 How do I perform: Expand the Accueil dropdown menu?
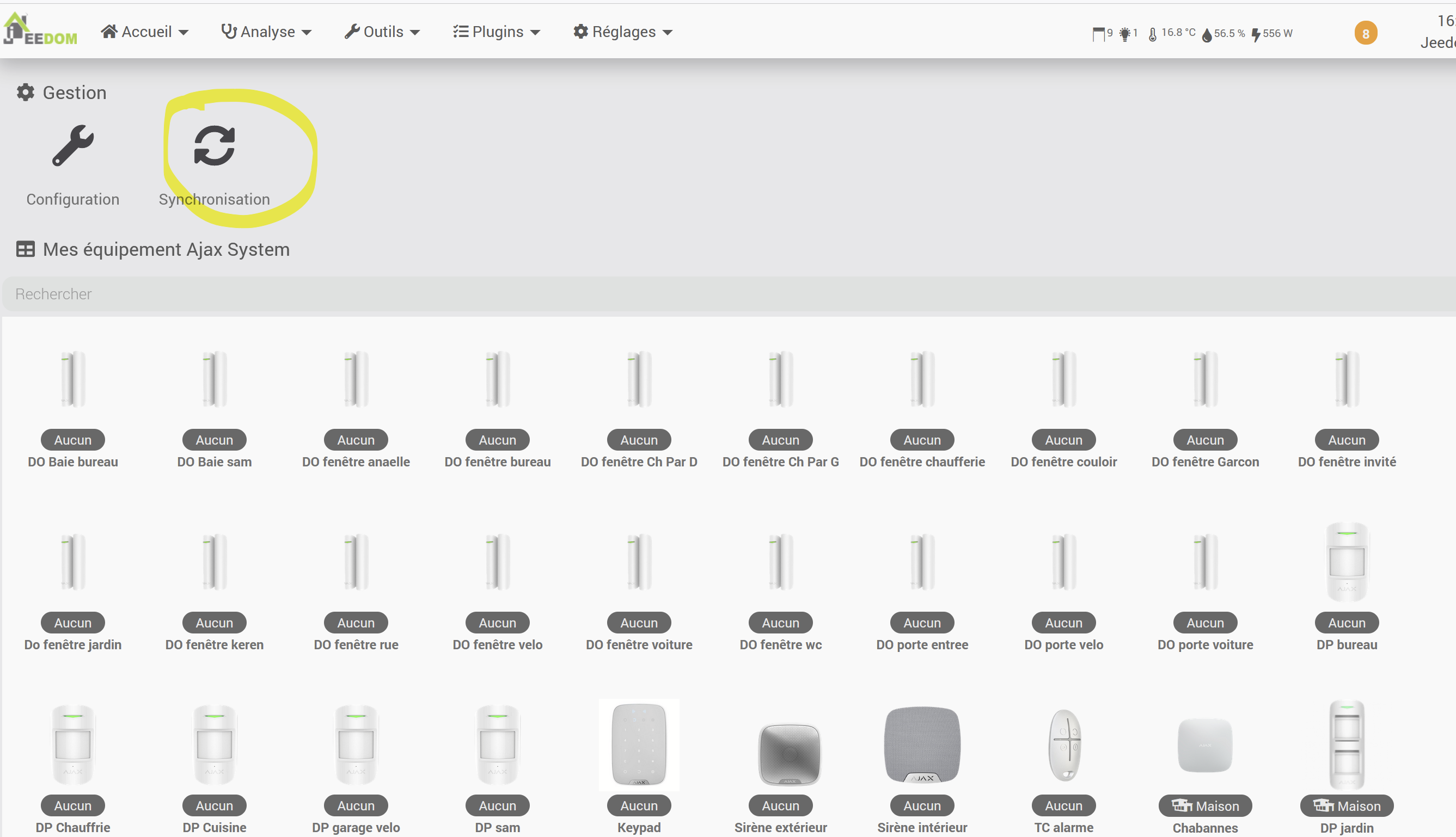coord(145,32)
